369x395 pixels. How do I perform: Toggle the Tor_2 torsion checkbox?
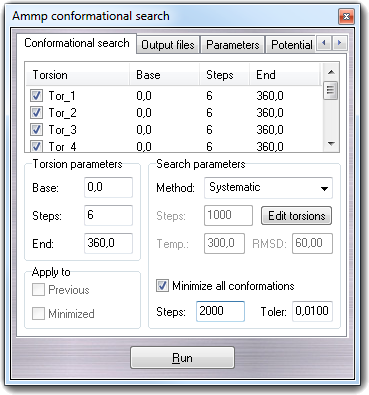(x=36, y=113)
